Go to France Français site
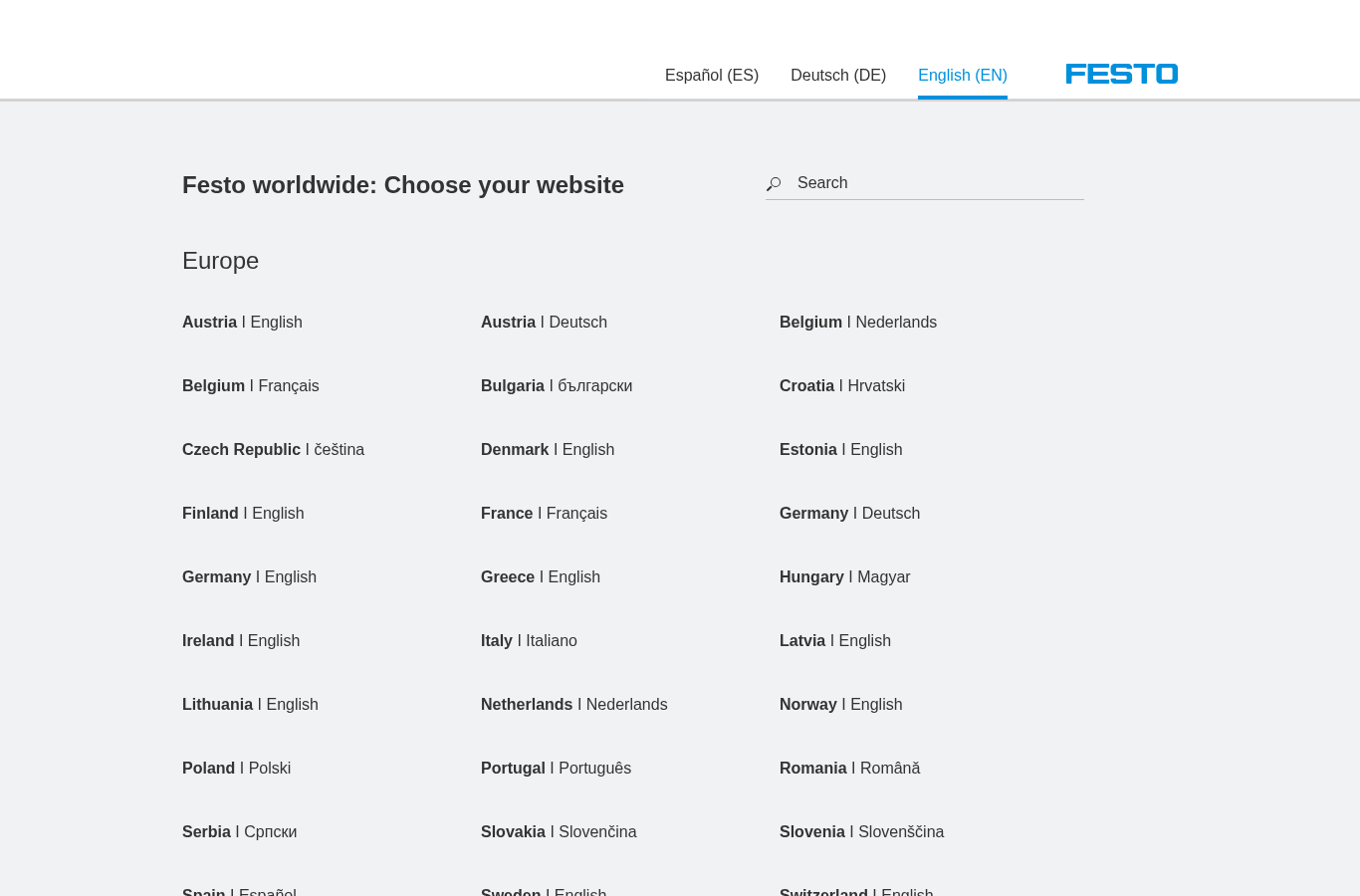Viewport: 1360px width, 896px height. (x=544, y=514)
